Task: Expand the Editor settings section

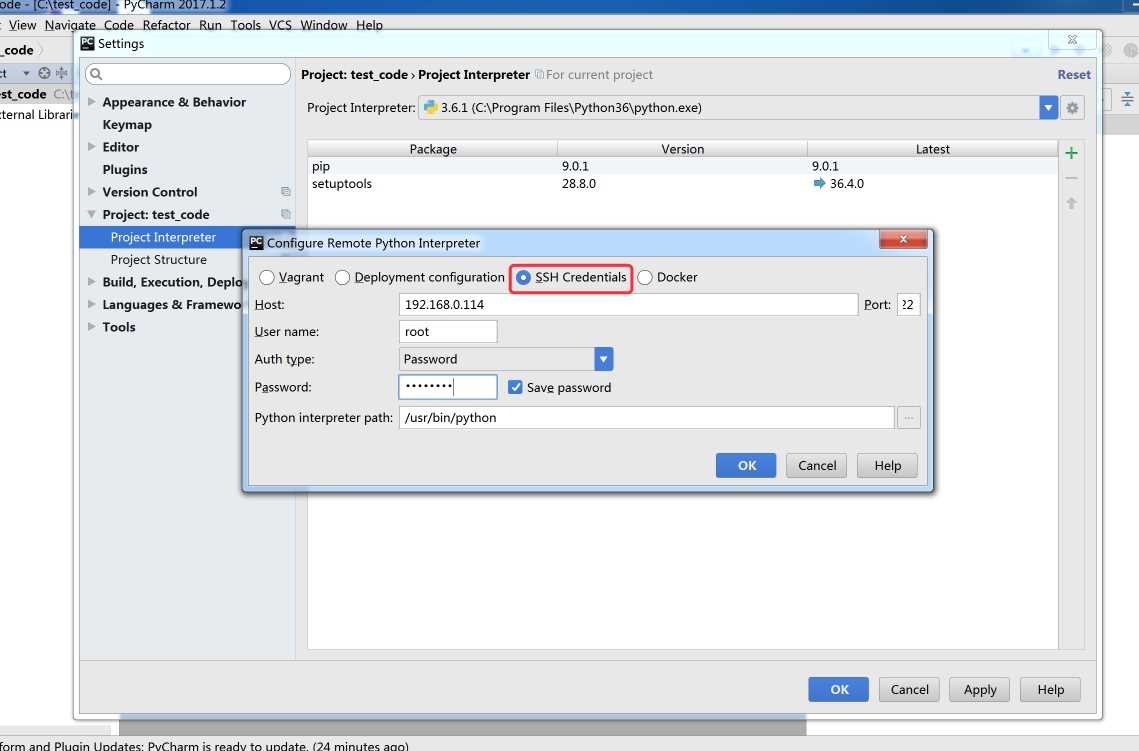Action: tap(92, 147)
